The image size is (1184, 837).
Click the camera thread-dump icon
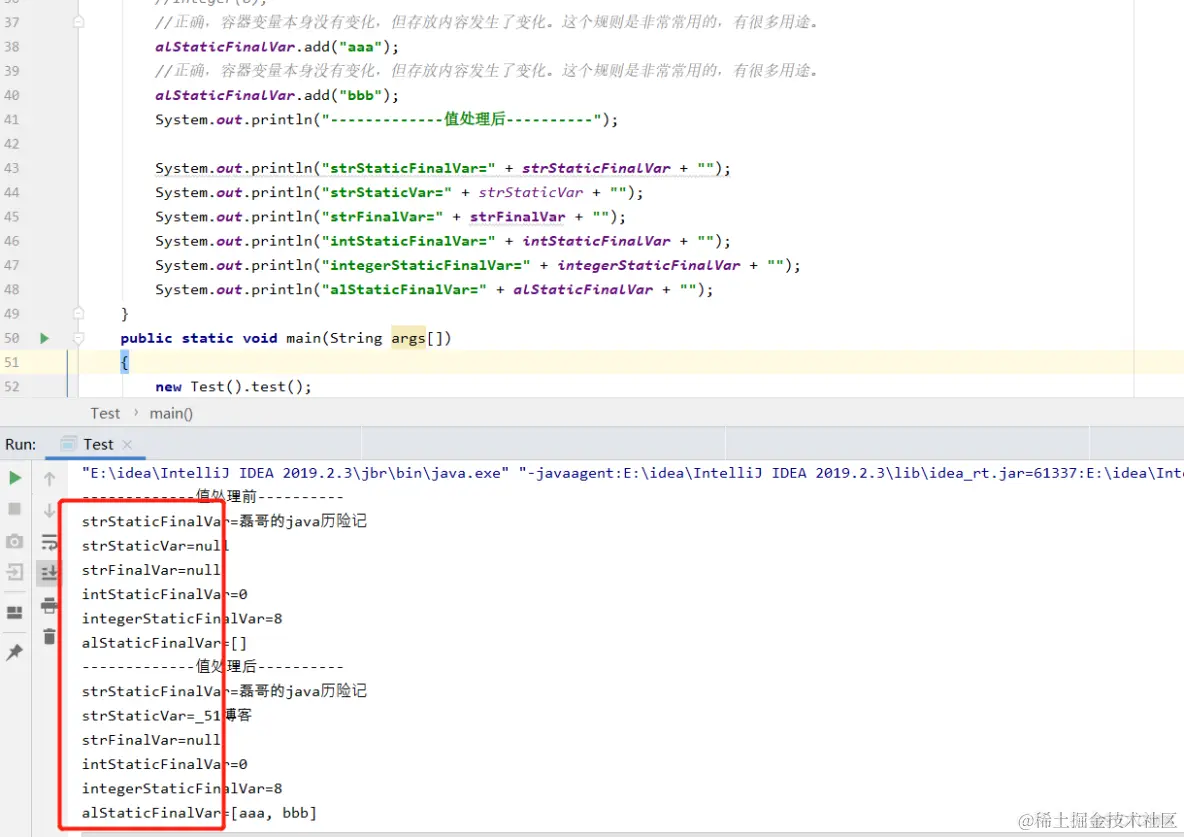coord(14,541)
